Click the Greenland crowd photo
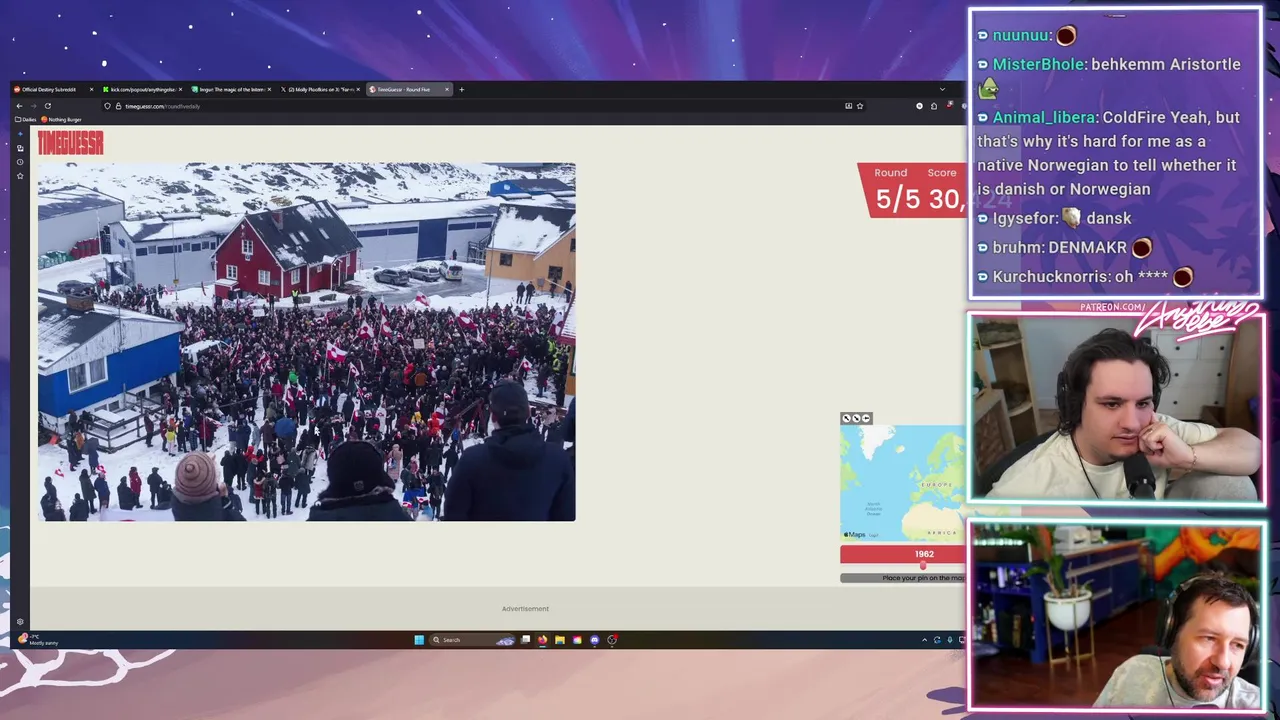Viewport: 1280px width, 720px height. 306,342
